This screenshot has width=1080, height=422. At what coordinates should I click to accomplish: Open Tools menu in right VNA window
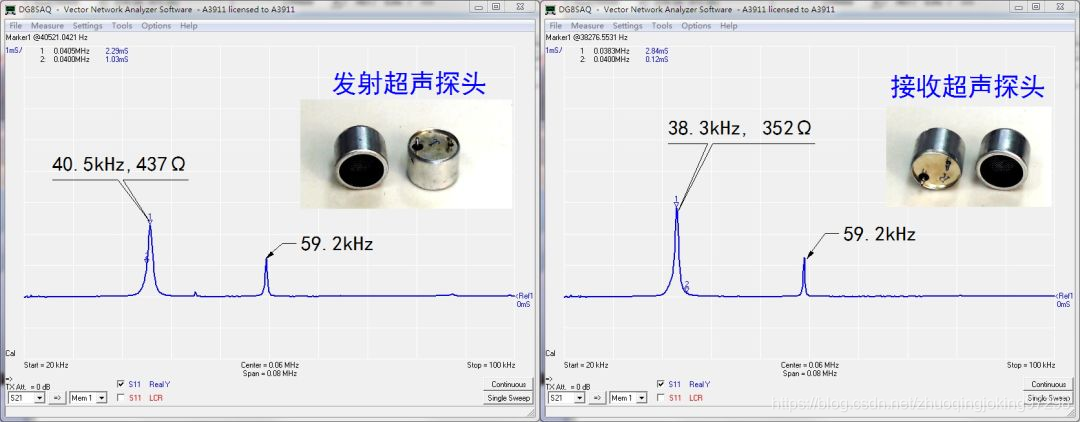(662, 25)
